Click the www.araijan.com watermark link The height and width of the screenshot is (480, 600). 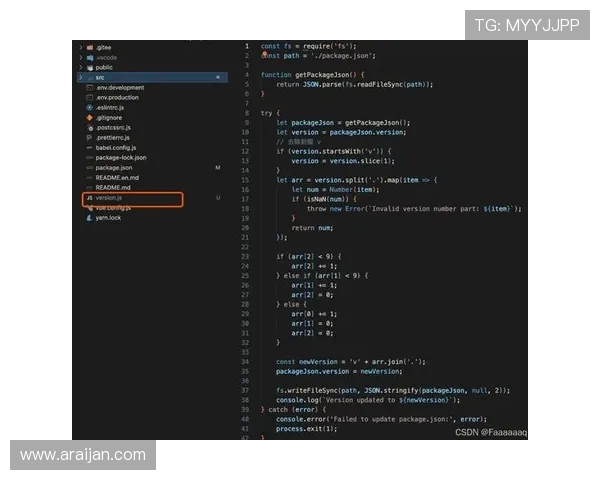pos(83,455)
